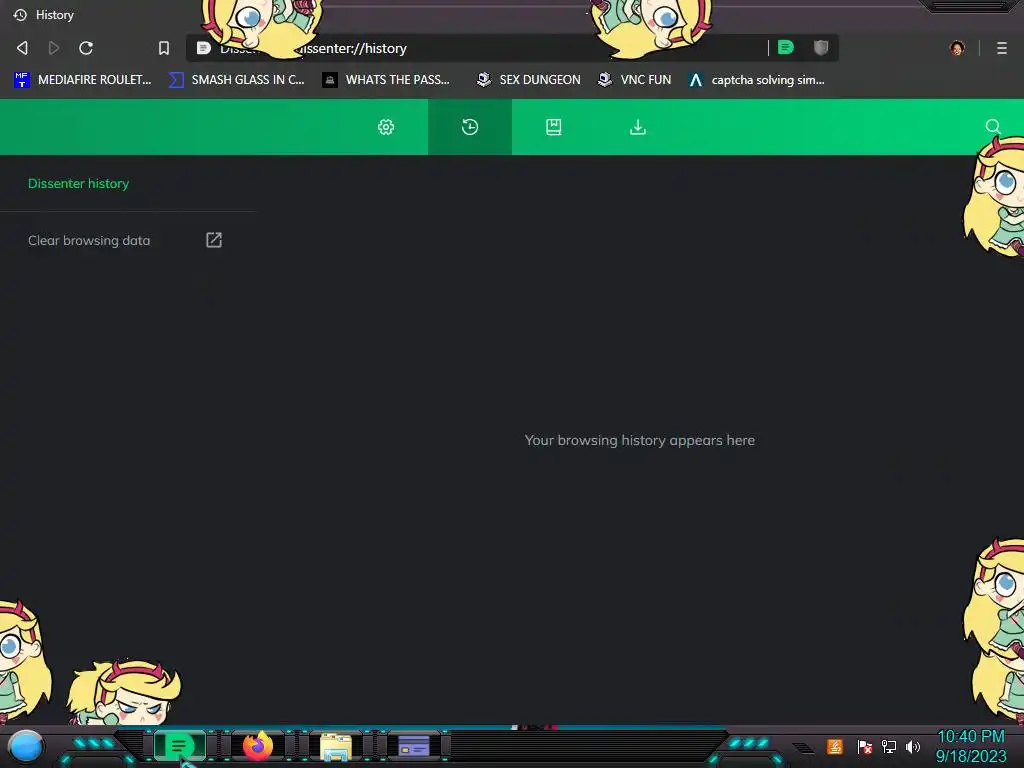The width and height of the screenshot is (1024, 768).
Task: Go back using the browser back arrow
Action: [x=22, y=48]
